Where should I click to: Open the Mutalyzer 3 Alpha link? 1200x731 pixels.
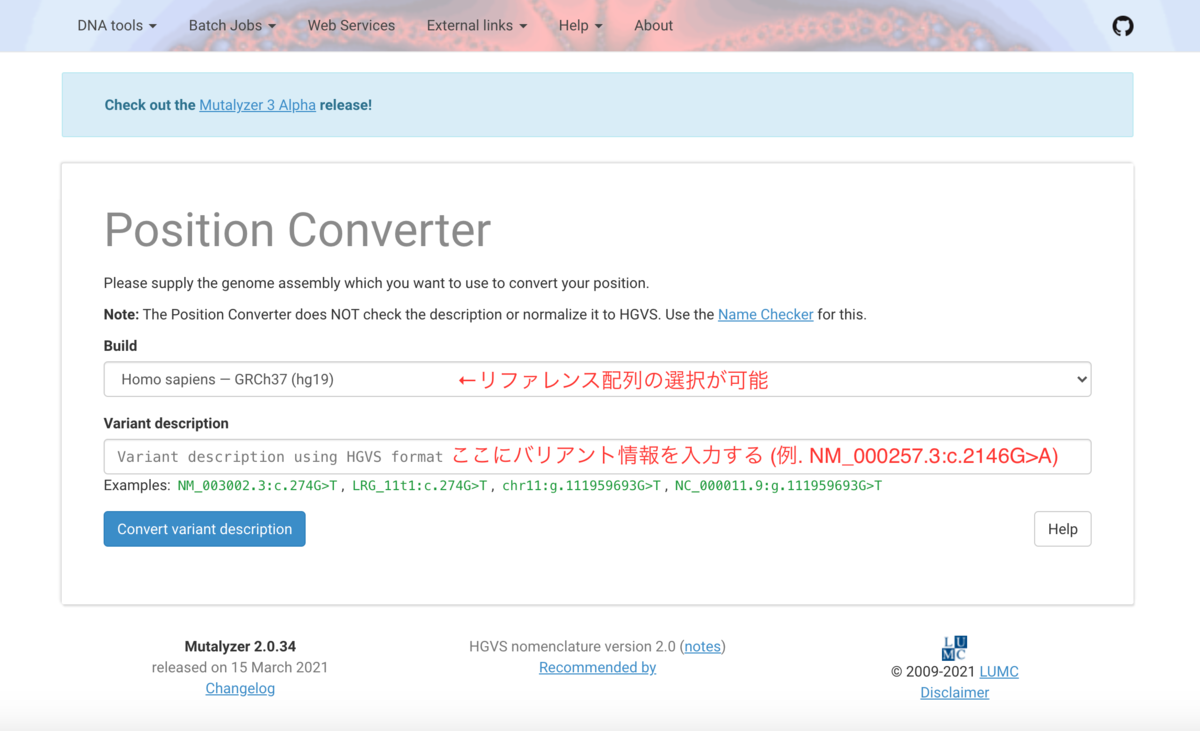(257, 105)
